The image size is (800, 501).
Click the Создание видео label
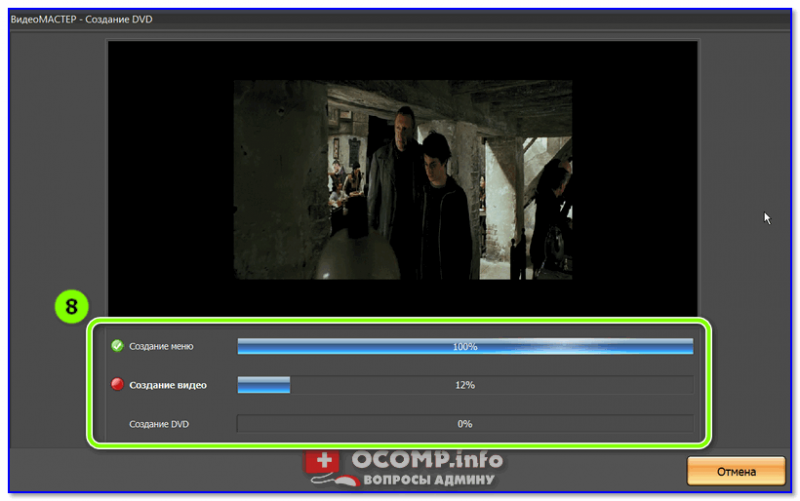tap(168, 385)
